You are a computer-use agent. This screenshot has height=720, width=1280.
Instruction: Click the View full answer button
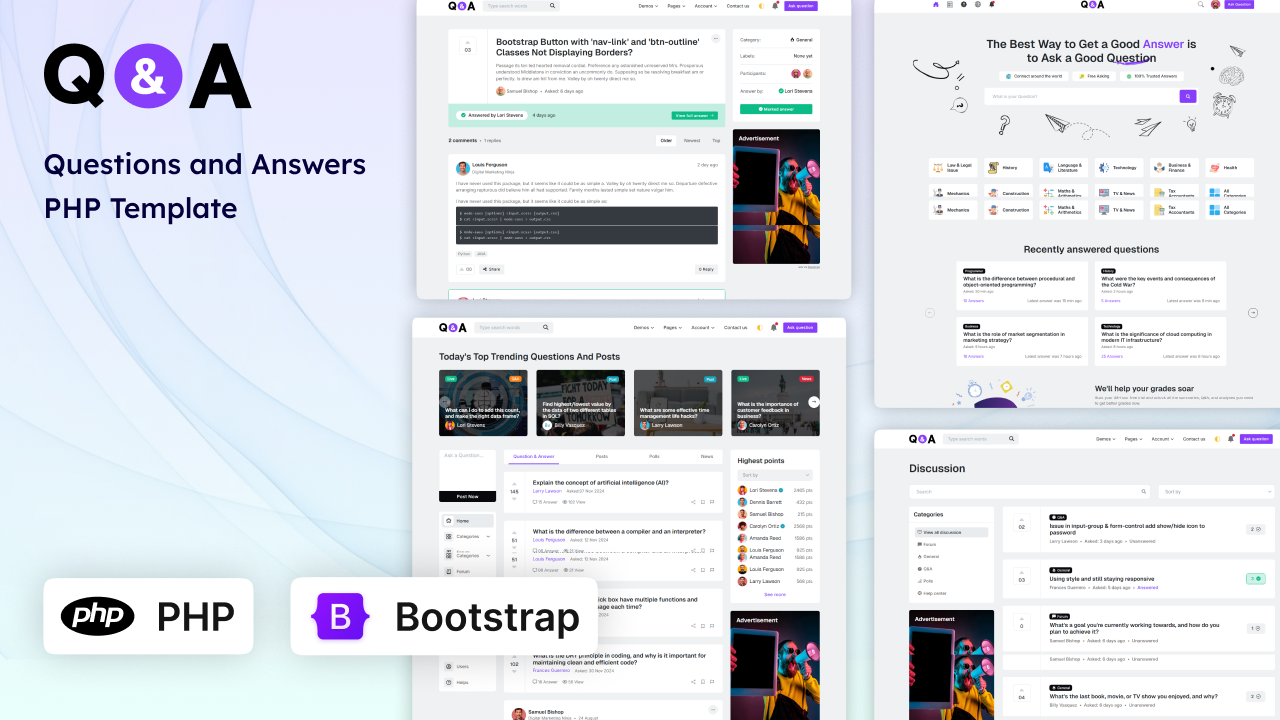tap(695, 116)
